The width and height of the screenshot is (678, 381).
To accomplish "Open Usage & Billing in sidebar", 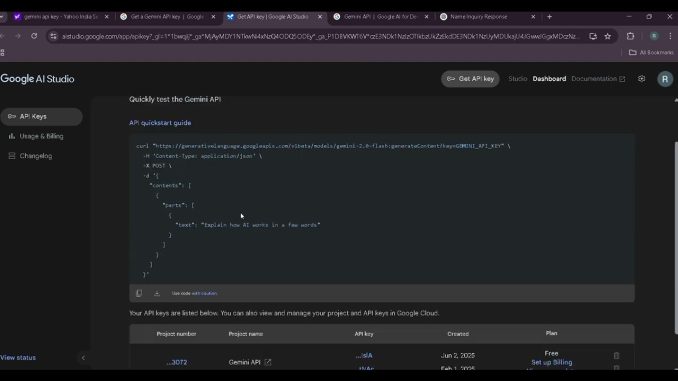I will (42, 136).
